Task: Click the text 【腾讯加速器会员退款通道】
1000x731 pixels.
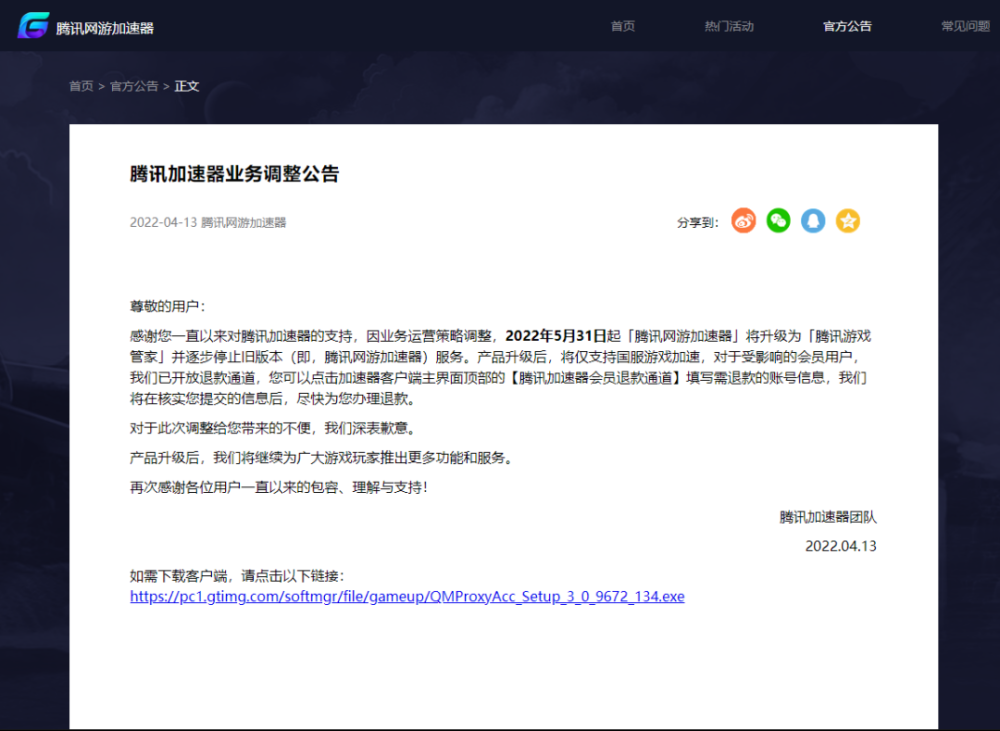Action: [596, 378]
